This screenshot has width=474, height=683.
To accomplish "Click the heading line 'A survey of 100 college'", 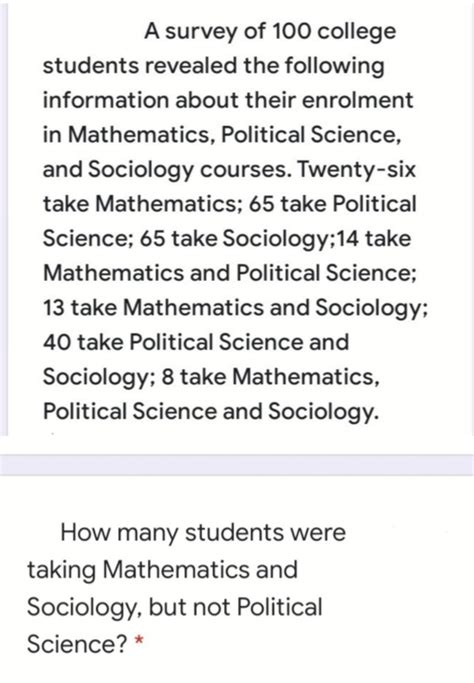I will click(270, 31).
